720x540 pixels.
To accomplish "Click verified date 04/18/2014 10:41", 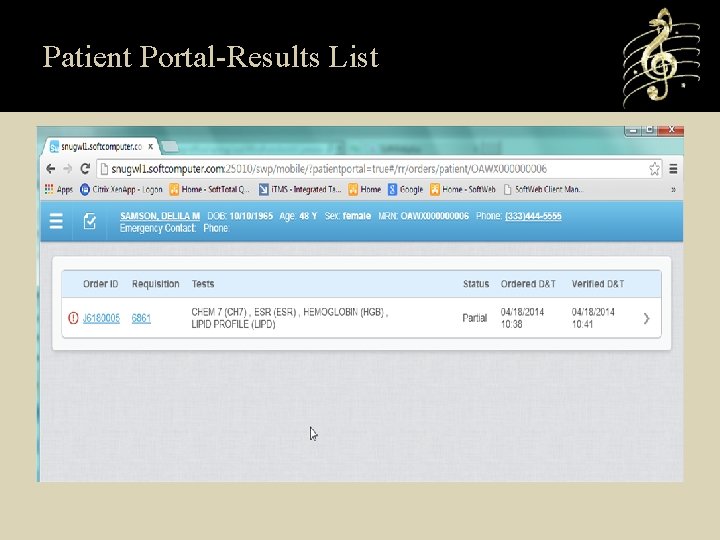I will pyautogui.click(x=593, y=318).
